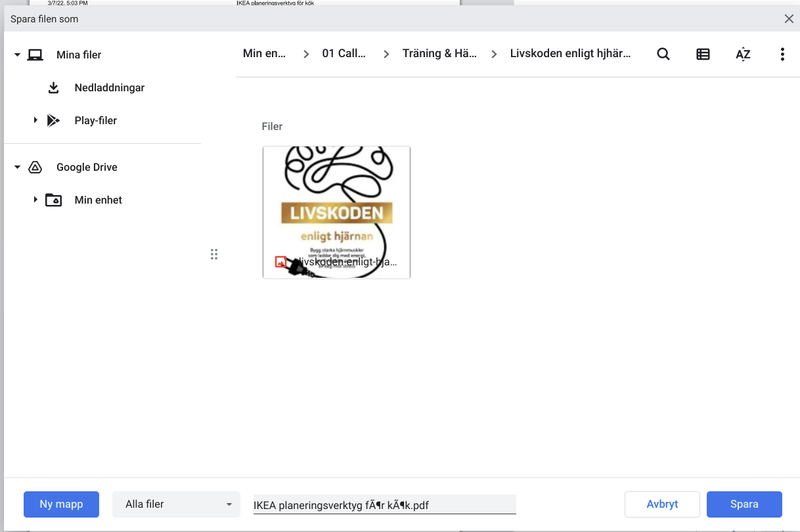Image resolution: width=800 pixels, height=532 pixels.
Task: Go to the Träning & Hä... breadcrumb
Action: [x=439, y=54]
